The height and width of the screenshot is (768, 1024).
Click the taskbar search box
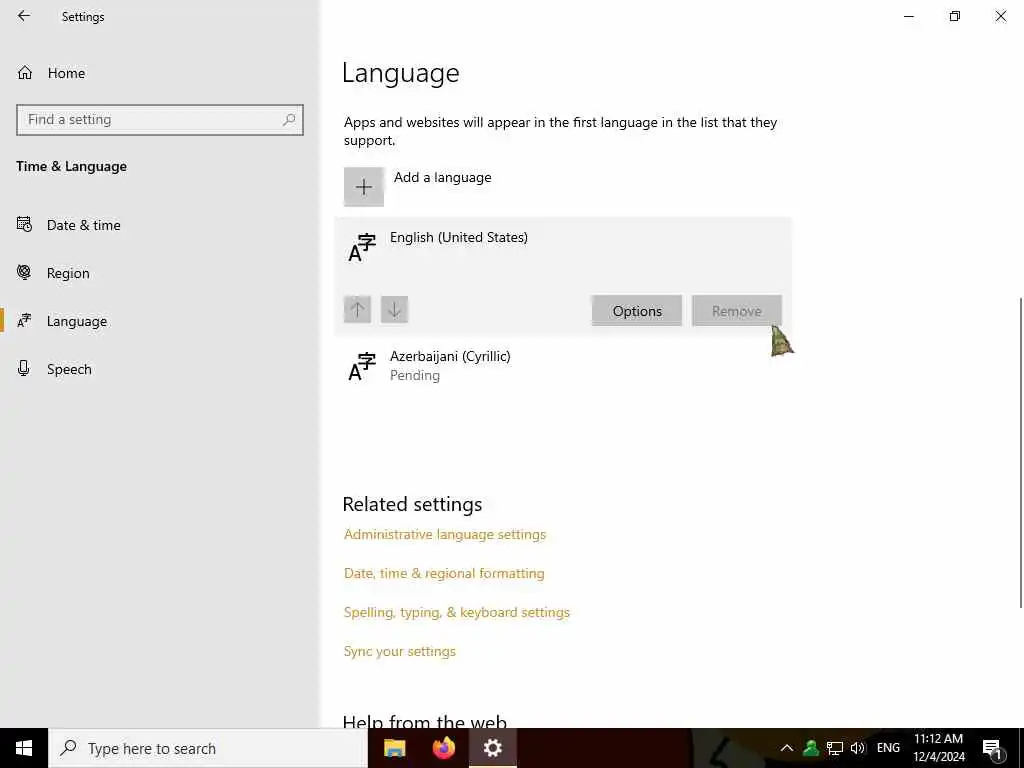208,748
